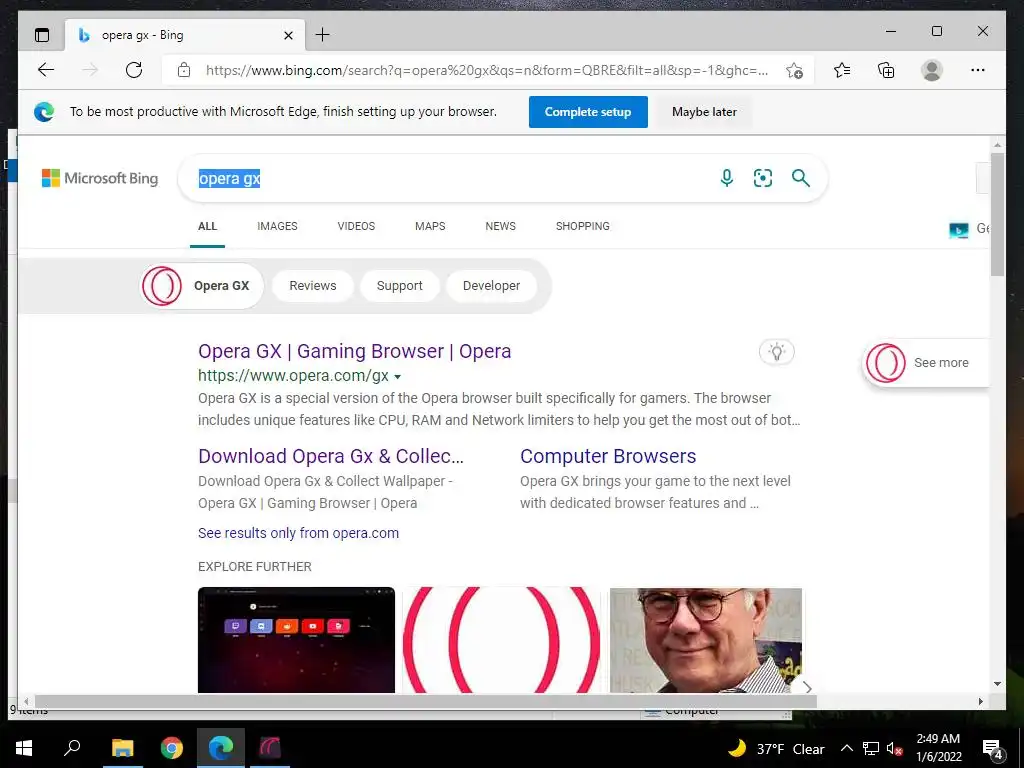
Task: Select the Opera GX chip
Action: coord(201,286)
